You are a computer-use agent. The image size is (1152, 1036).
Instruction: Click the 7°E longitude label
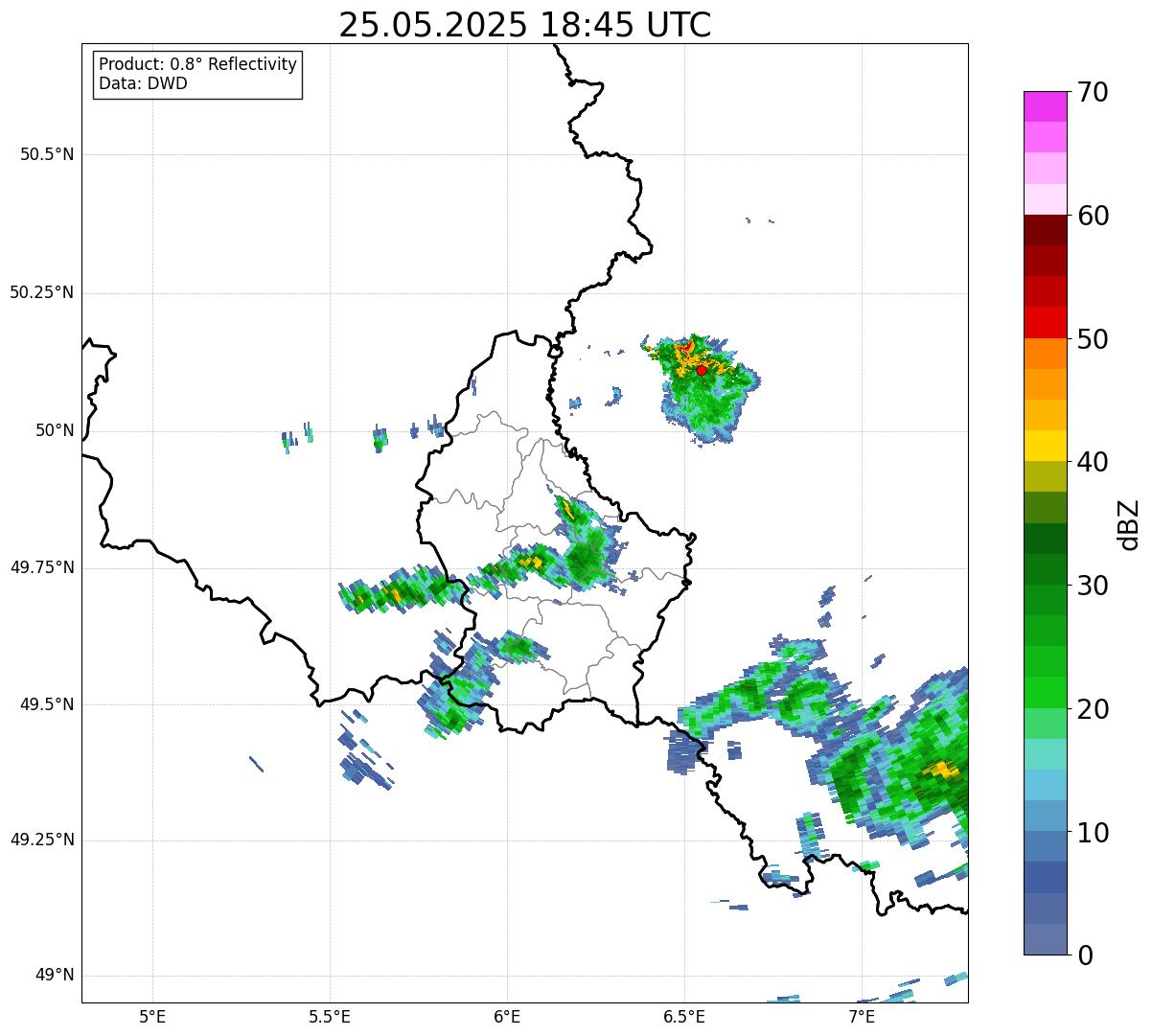(862, 1017)
